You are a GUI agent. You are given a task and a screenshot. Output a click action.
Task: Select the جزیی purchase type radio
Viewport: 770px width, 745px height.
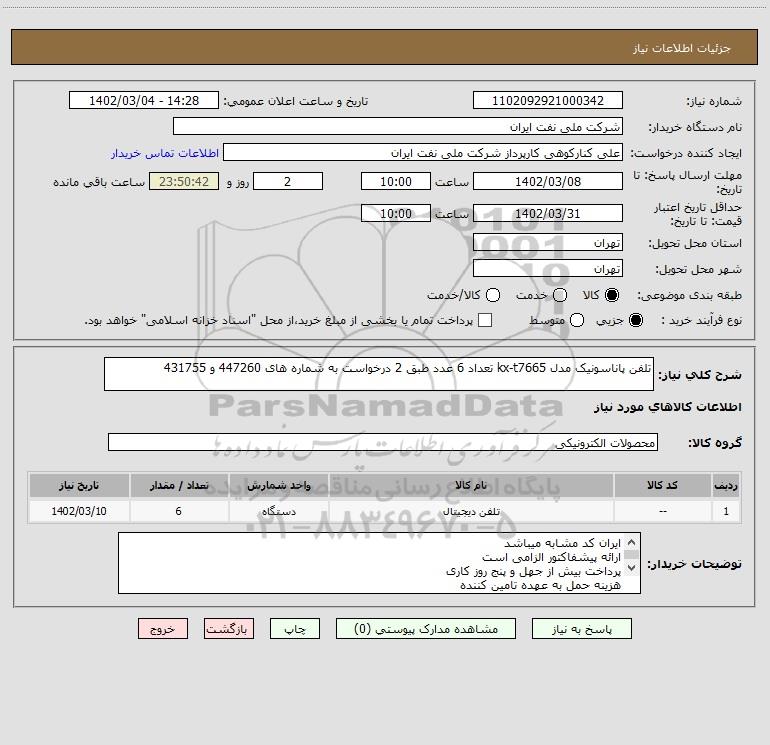click(635, 321)
